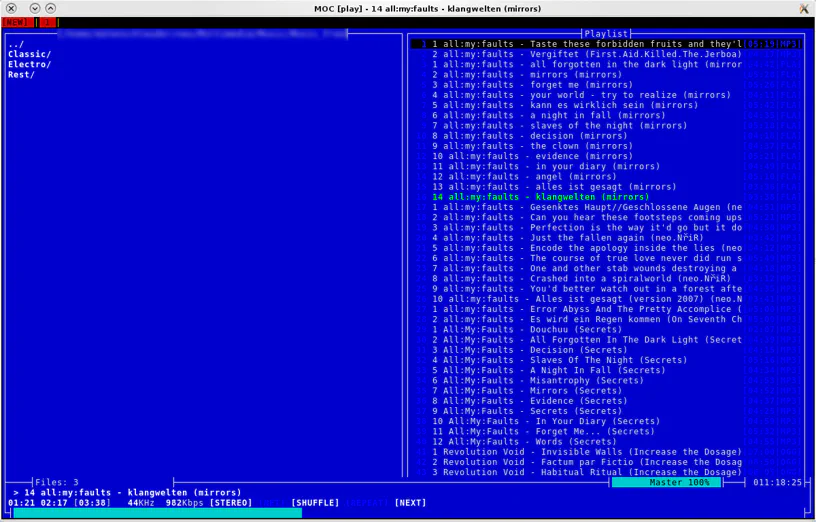Click the total track time [03:38]

point(92,503)
